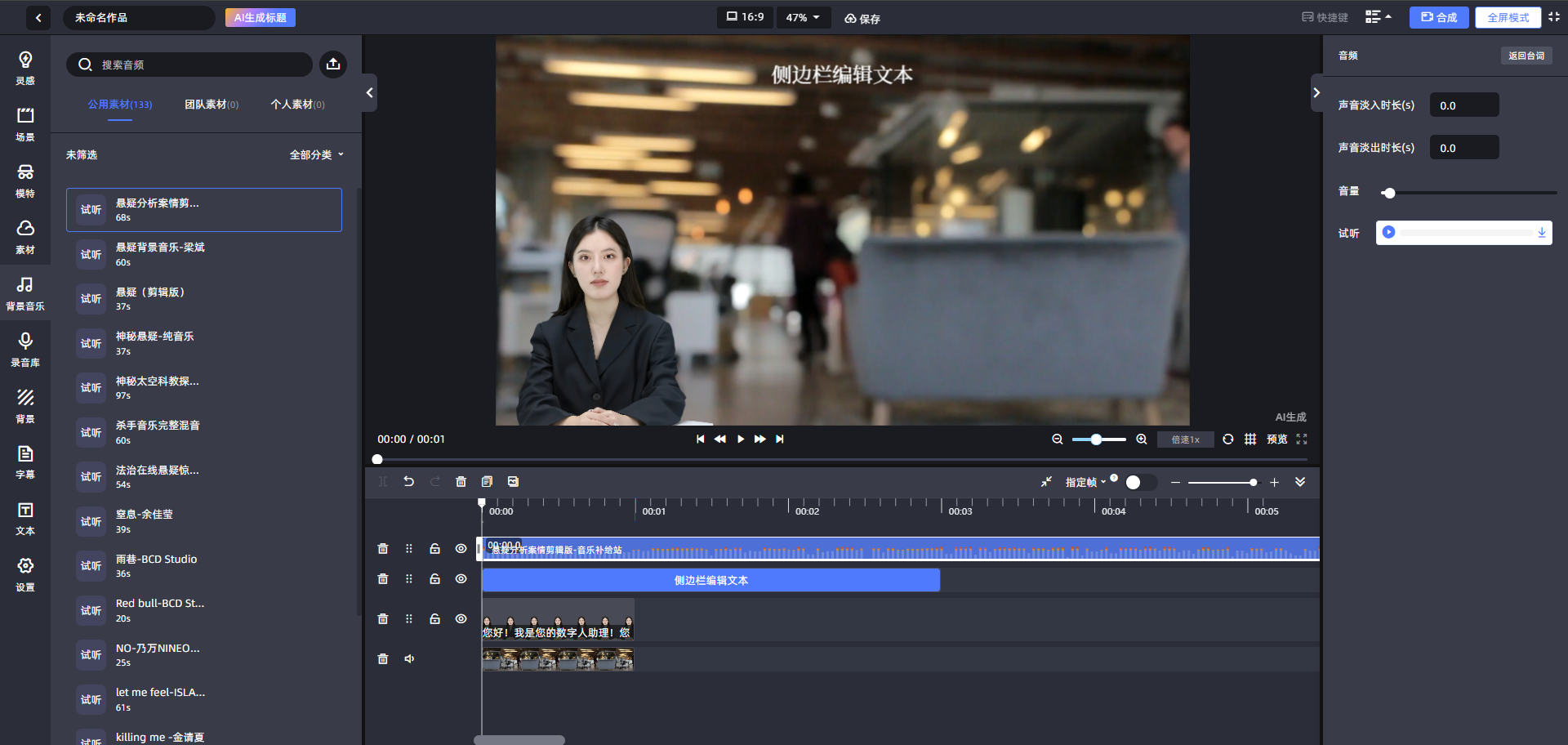
Task: Click the 保存 save button
Action: pos(862,18)
